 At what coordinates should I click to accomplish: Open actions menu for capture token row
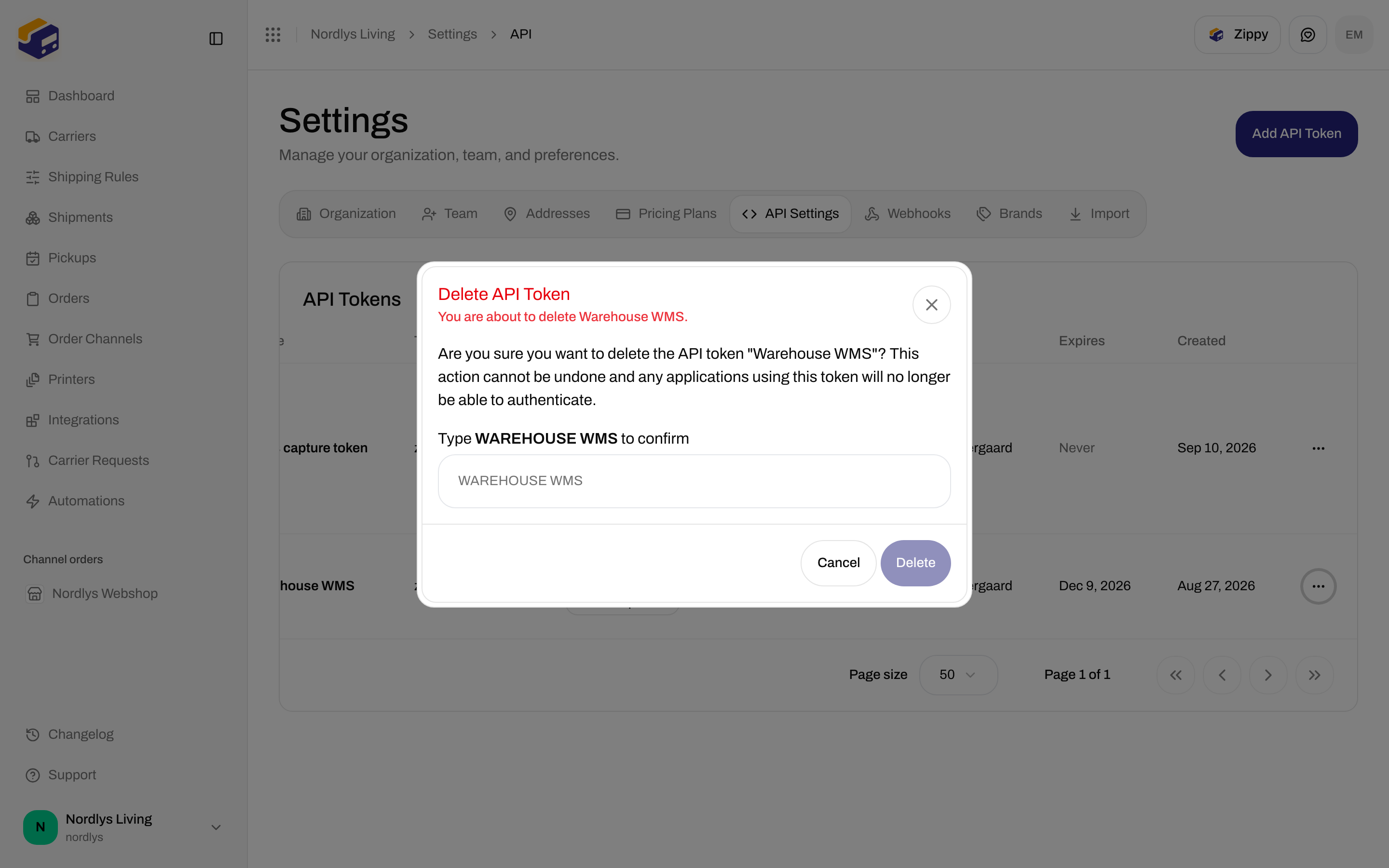1318,448
